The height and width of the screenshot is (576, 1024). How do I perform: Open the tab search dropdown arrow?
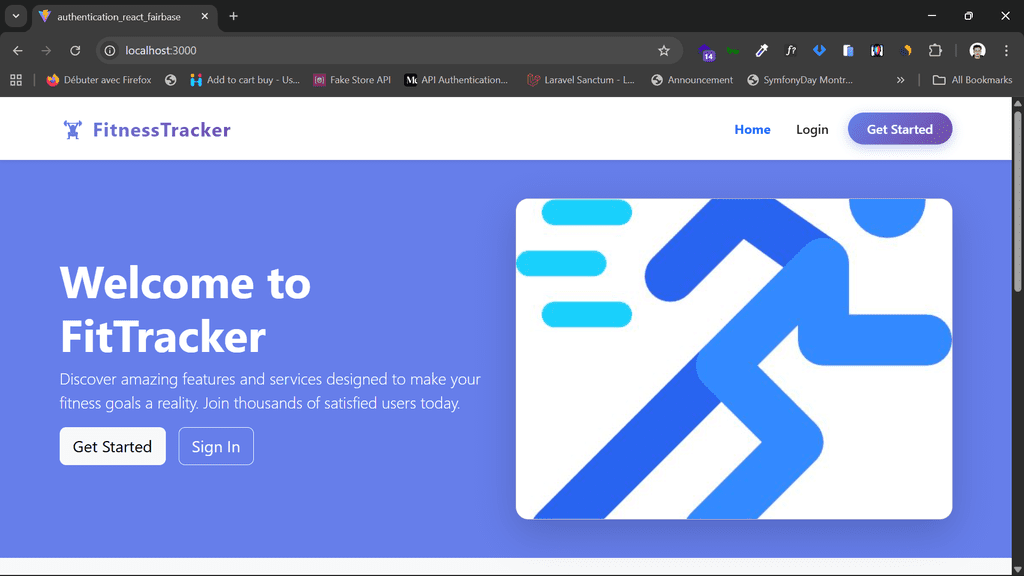click(x=16, y=16)
